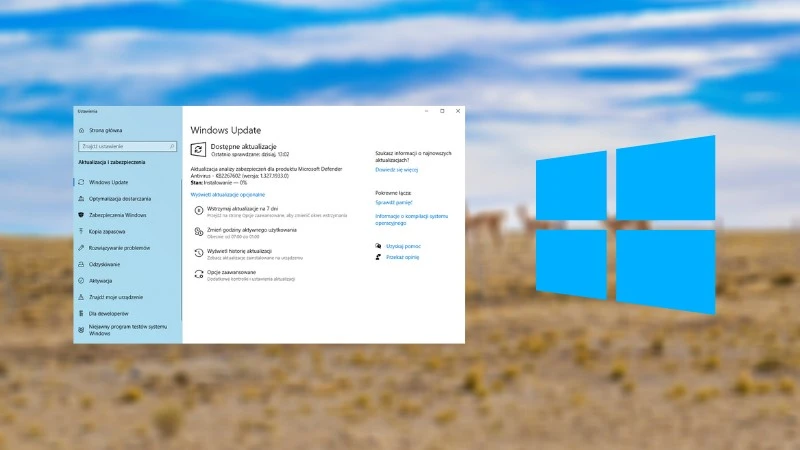Focus the Znajdź ustawienie search field
The width and height of the screenshot is (800, 450).
(x=128, y=146)
